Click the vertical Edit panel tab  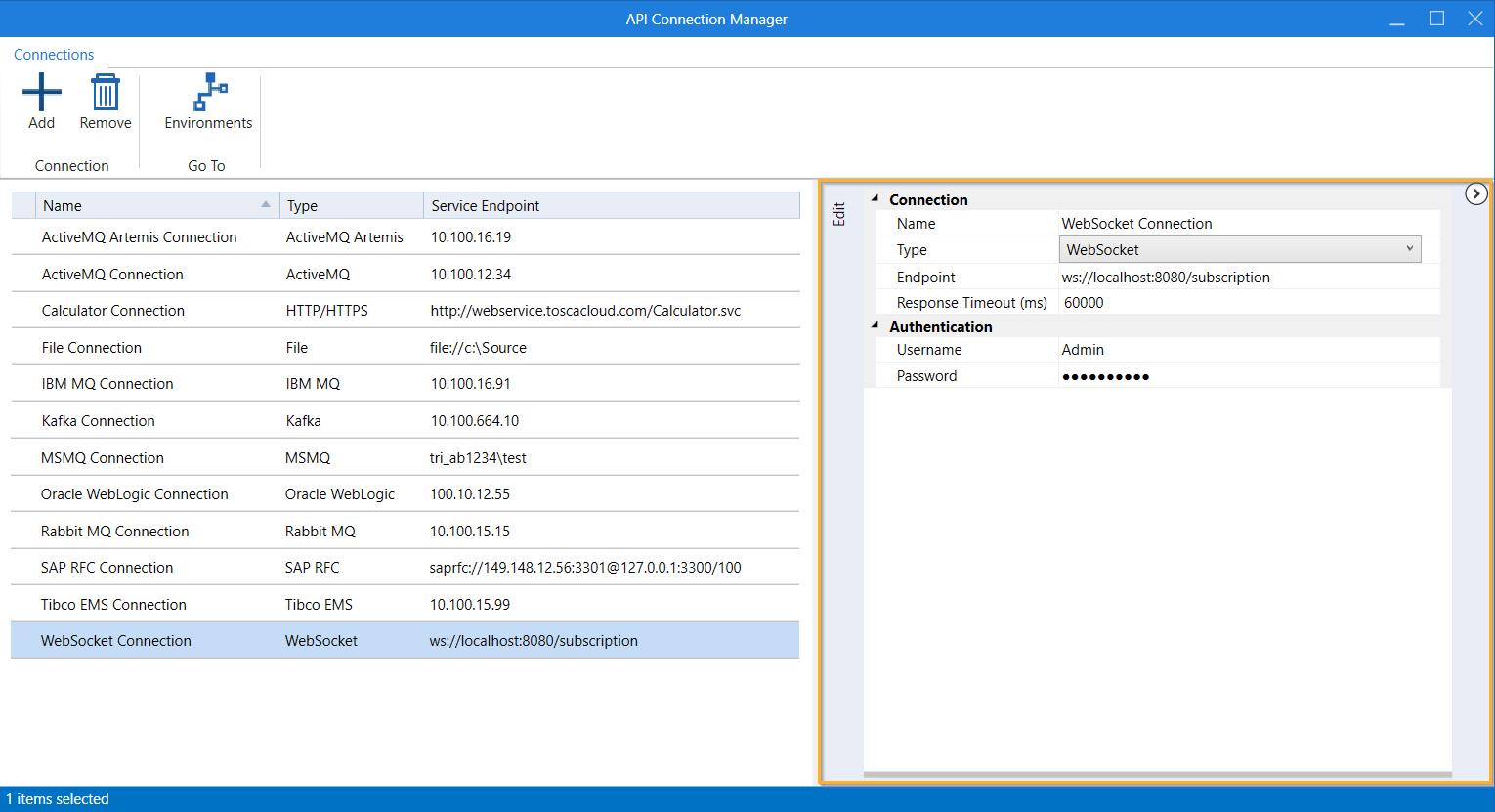[838, 214]
